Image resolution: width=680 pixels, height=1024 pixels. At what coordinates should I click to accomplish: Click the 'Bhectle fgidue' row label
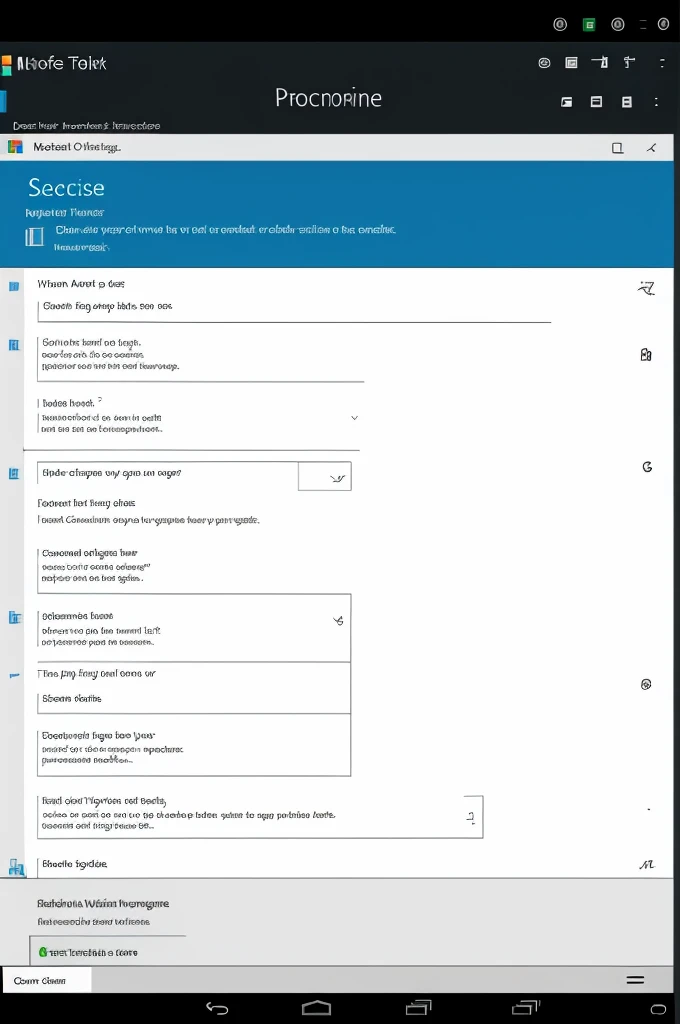point(74,864)
